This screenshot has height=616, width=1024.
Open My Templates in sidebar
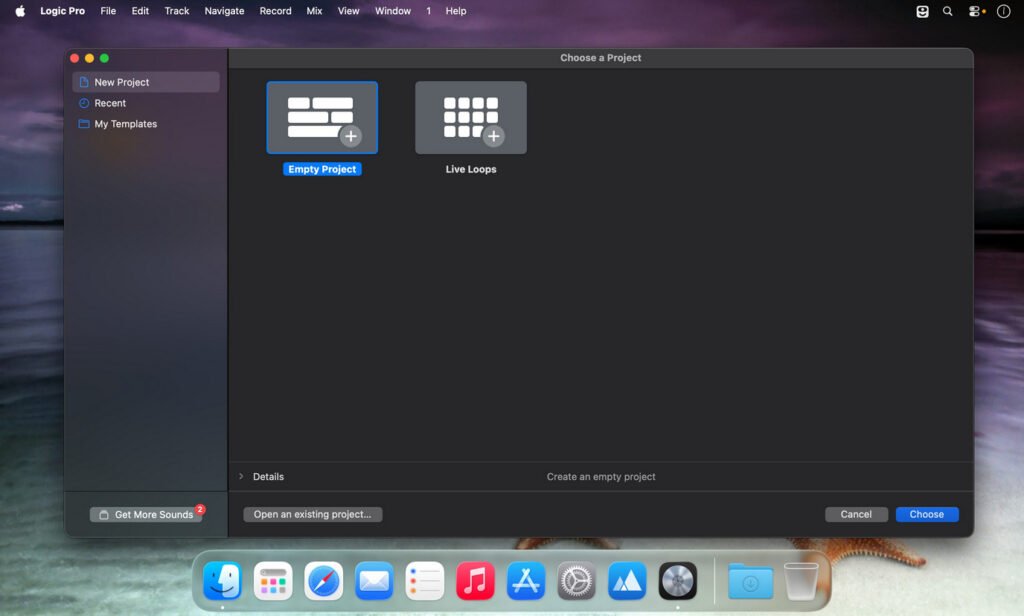pos(146,124)
